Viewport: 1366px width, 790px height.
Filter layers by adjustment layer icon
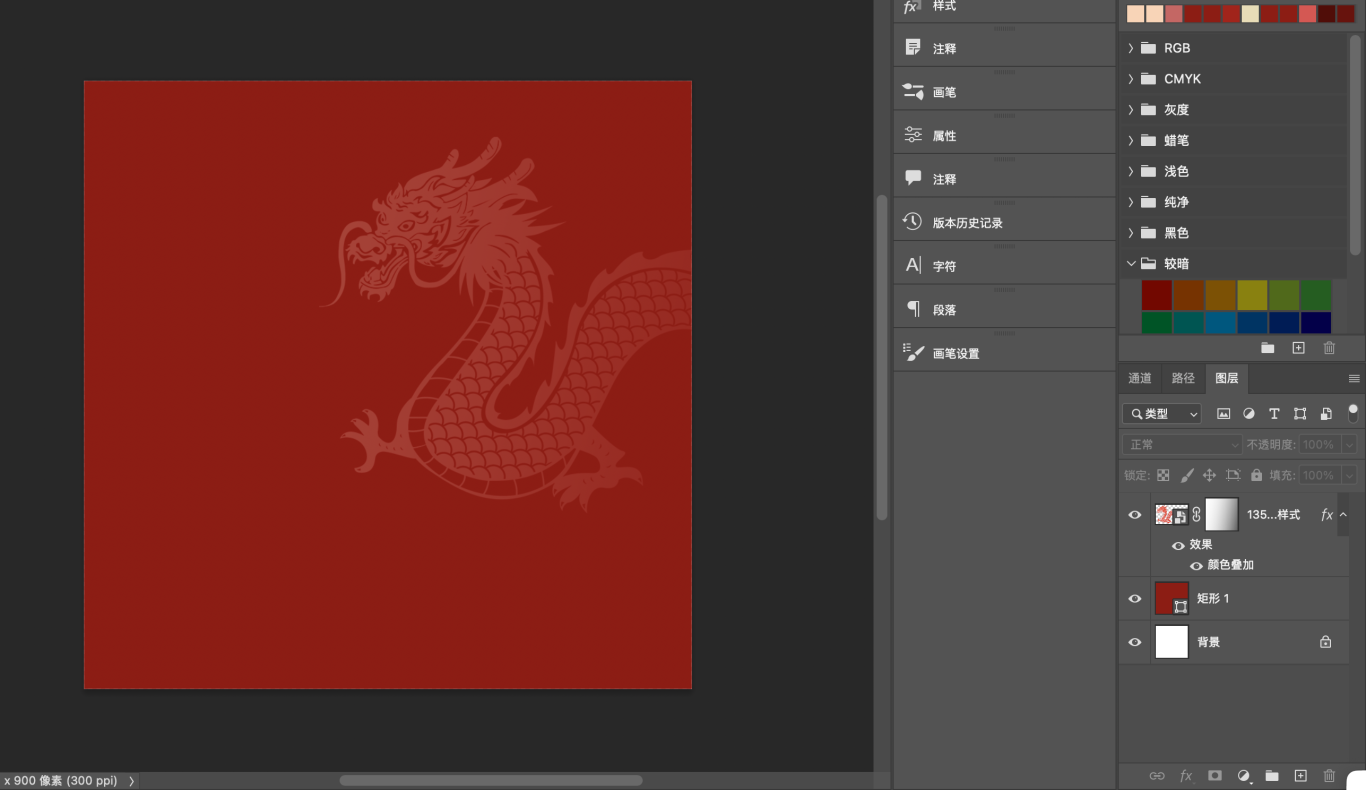click(x=1248, y=414)
